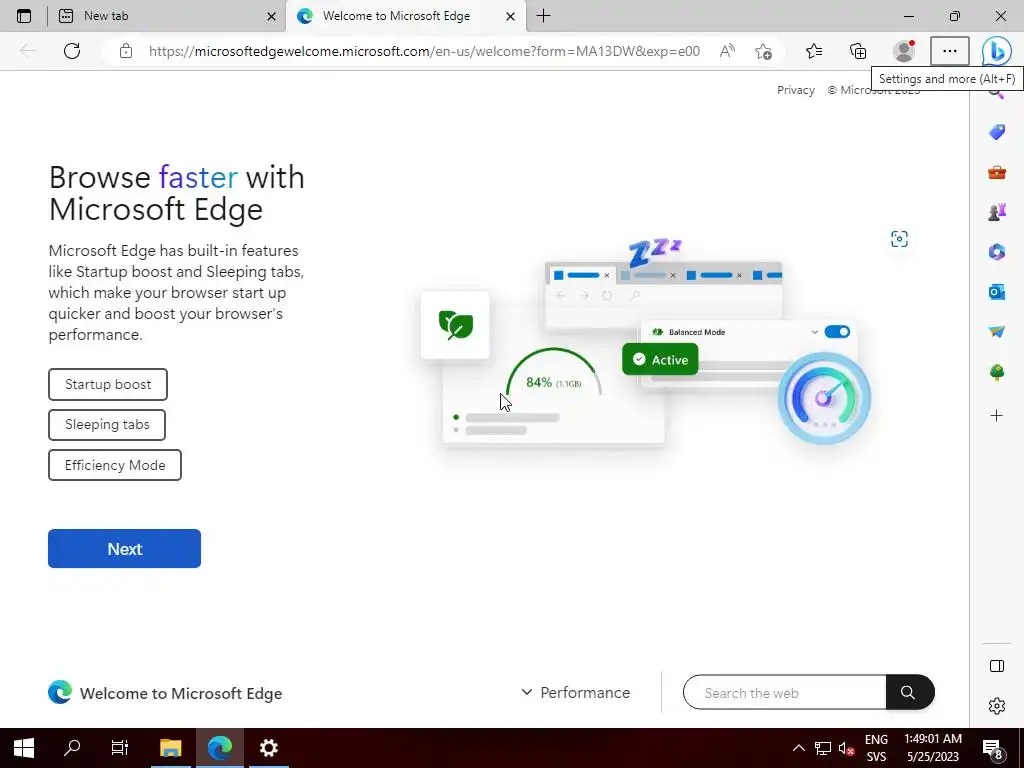Viewport: 1024px width, 768px height.
Task: Click the visual search icon on image
Action: coord(899,239)
